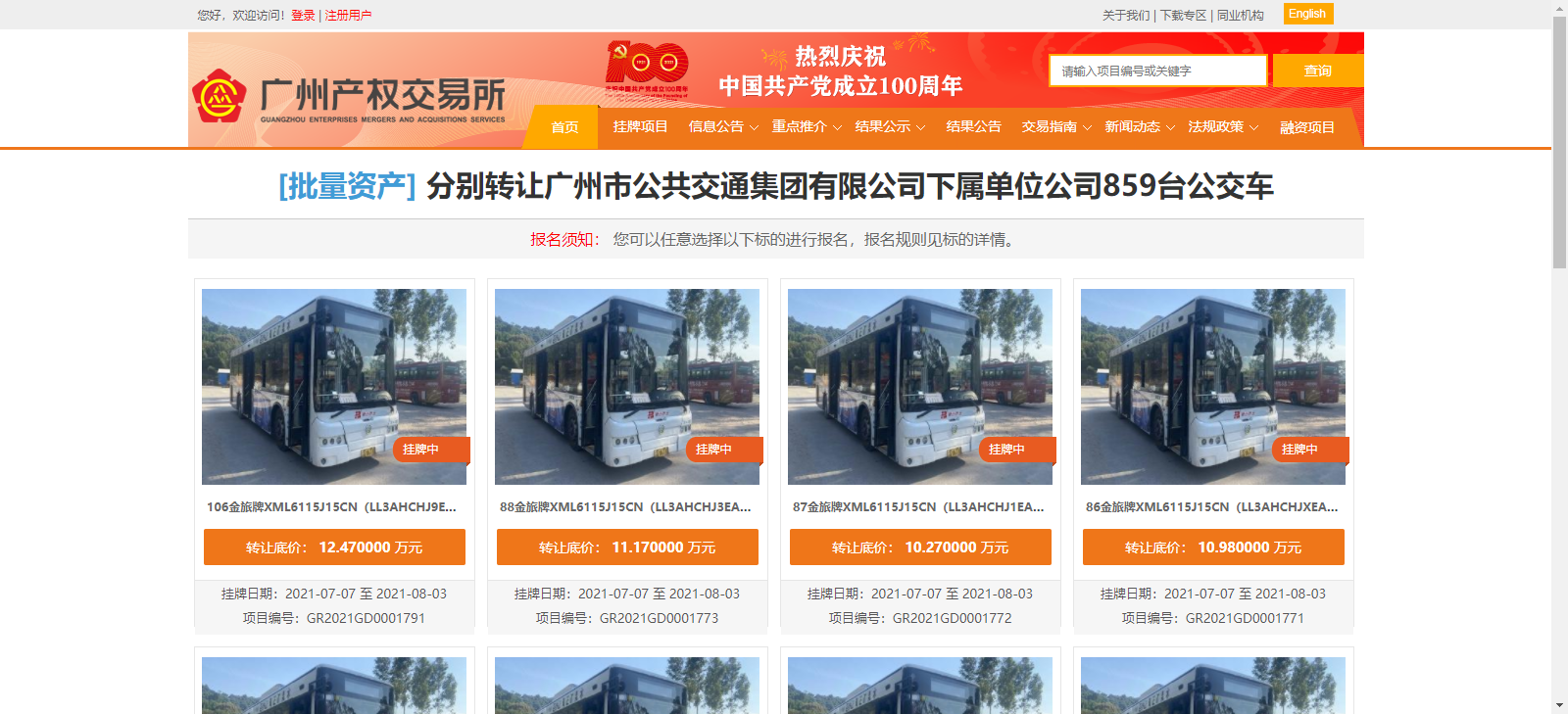Click the Guangzhou Property Exchange logo emblem
Image resolution: width=1568 pixels, height=714 pixels.
(219, 96)
